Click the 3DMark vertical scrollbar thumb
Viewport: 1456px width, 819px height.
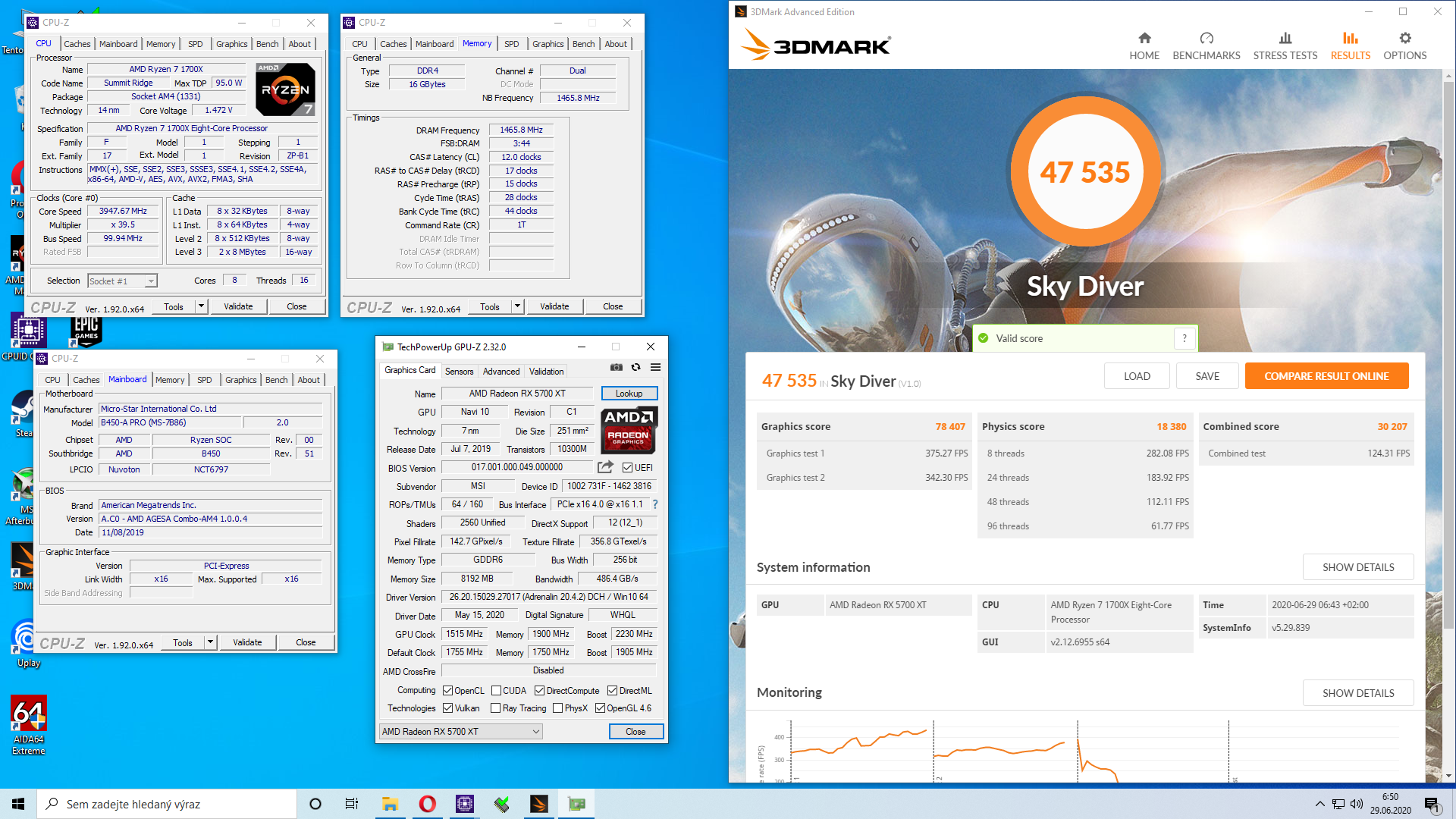[1448, 356]
